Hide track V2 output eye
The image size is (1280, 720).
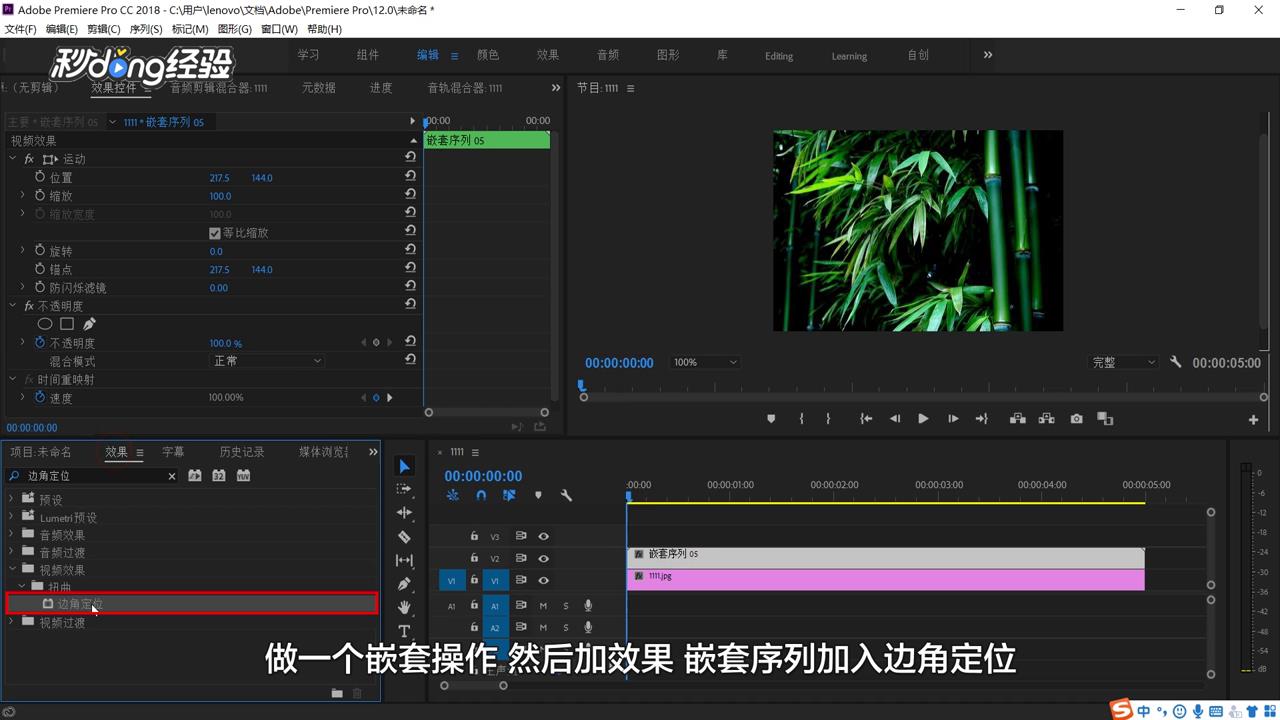click(543, 559)
